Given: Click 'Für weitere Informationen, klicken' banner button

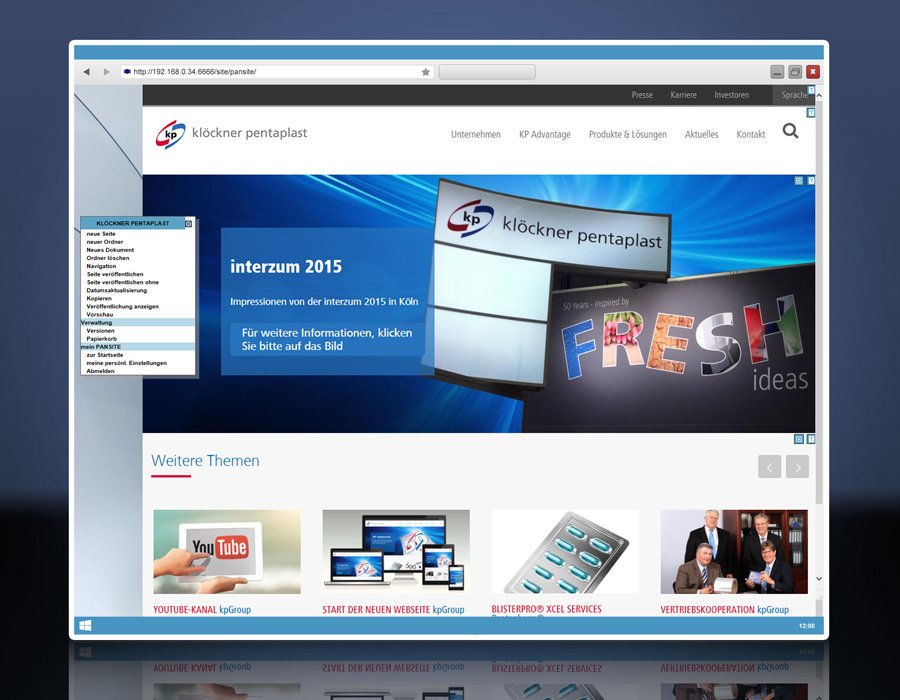Looking at the screenshot, I should (327, 339).
